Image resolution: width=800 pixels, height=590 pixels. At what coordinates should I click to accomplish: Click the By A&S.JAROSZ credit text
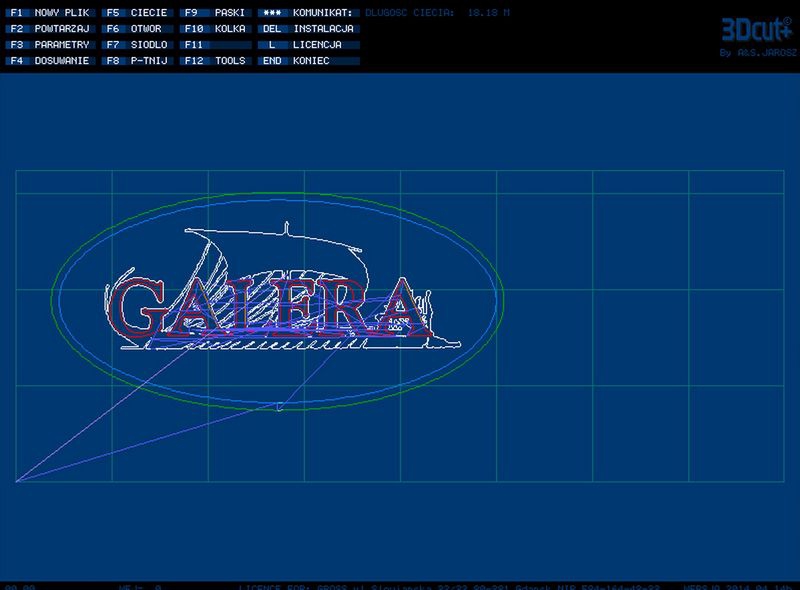(x=758, y=53)
